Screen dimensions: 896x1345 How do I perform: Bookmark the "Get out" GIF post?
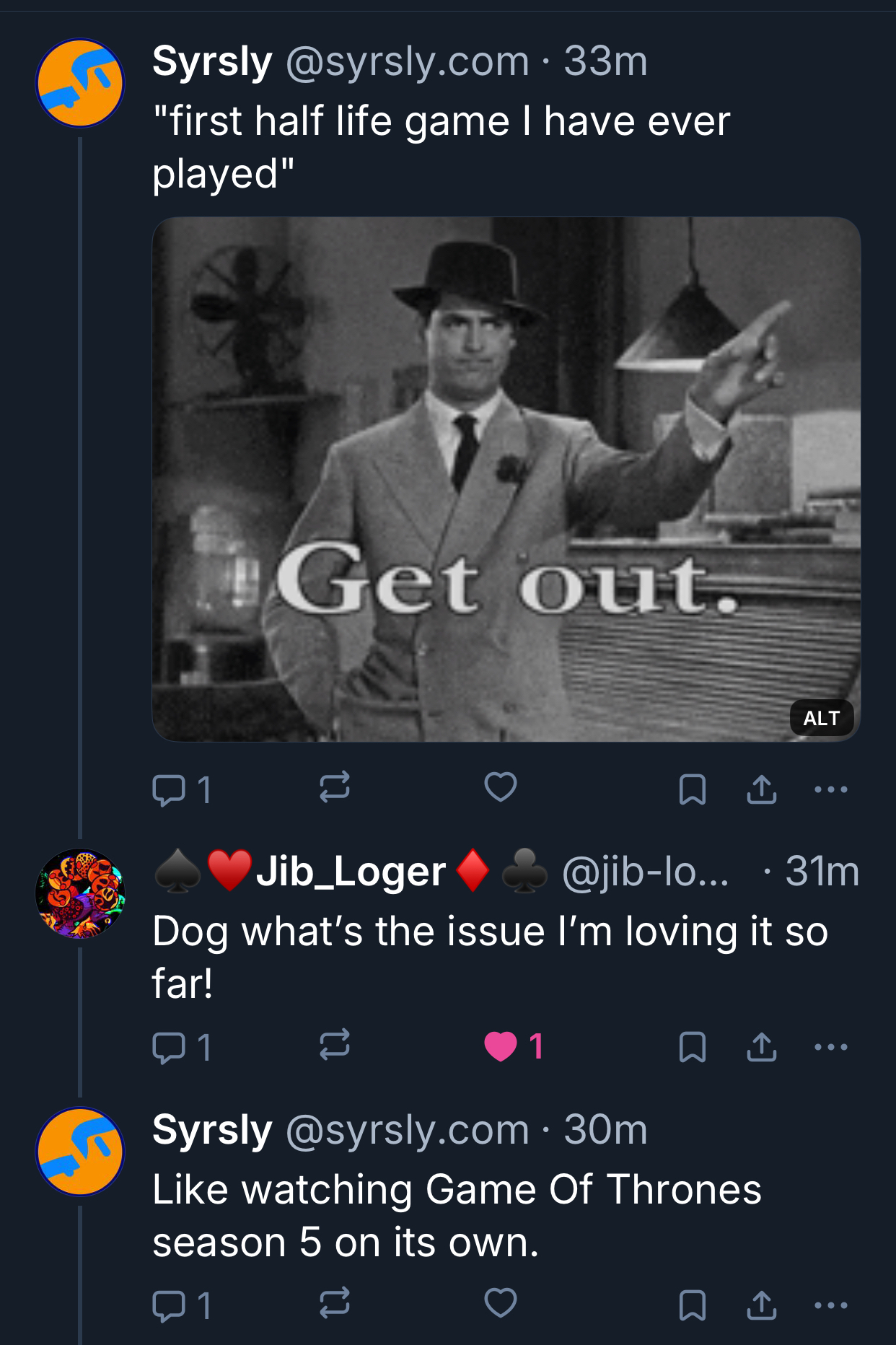(693, 789)
